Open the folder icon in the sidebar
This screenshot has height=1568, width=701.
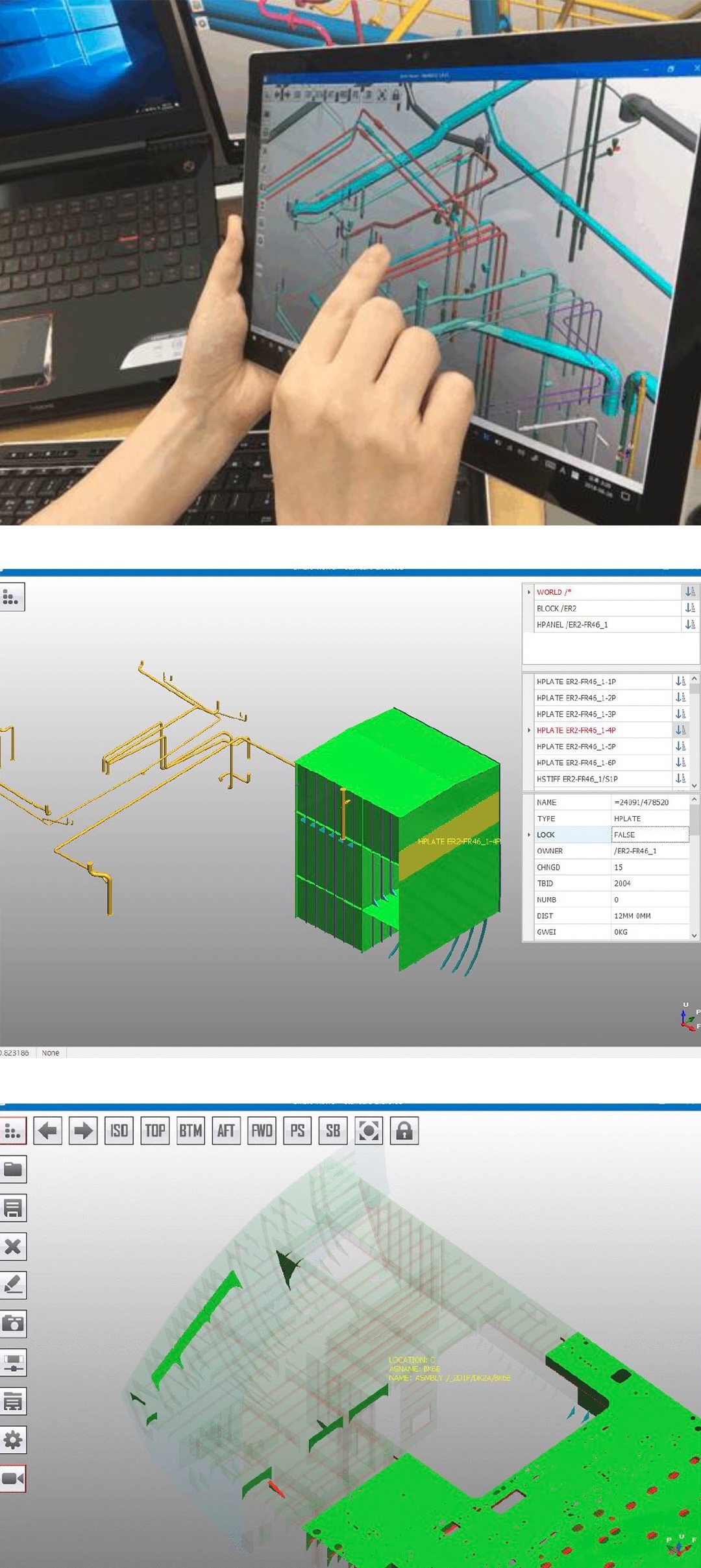[x=13, y=1170]
